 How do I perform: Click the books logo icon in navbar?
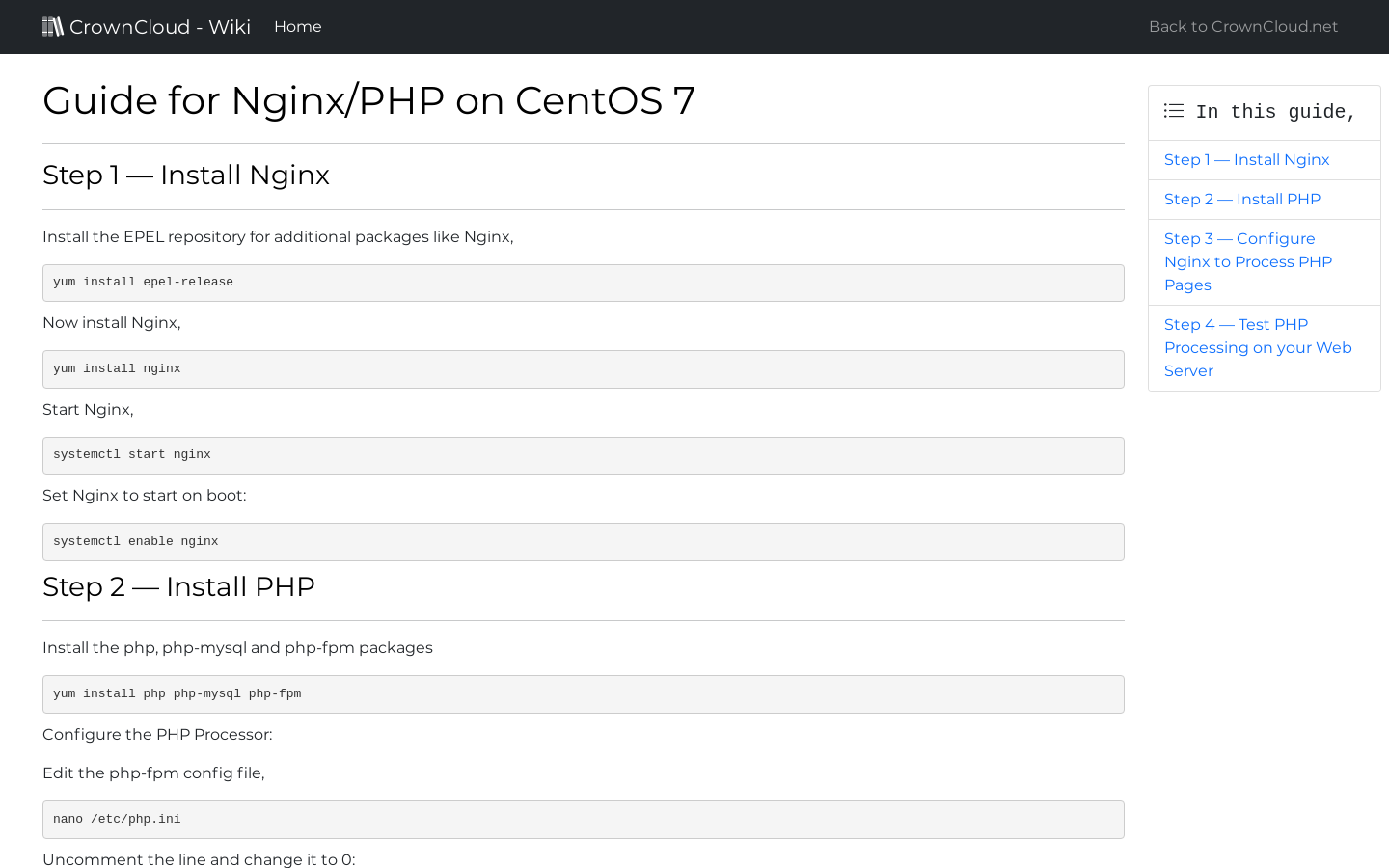[53, 27]
